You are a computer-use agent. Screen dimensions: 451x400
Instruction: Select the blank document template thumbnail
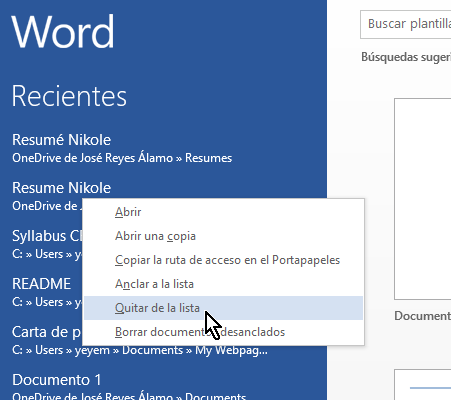coord(423,199)
